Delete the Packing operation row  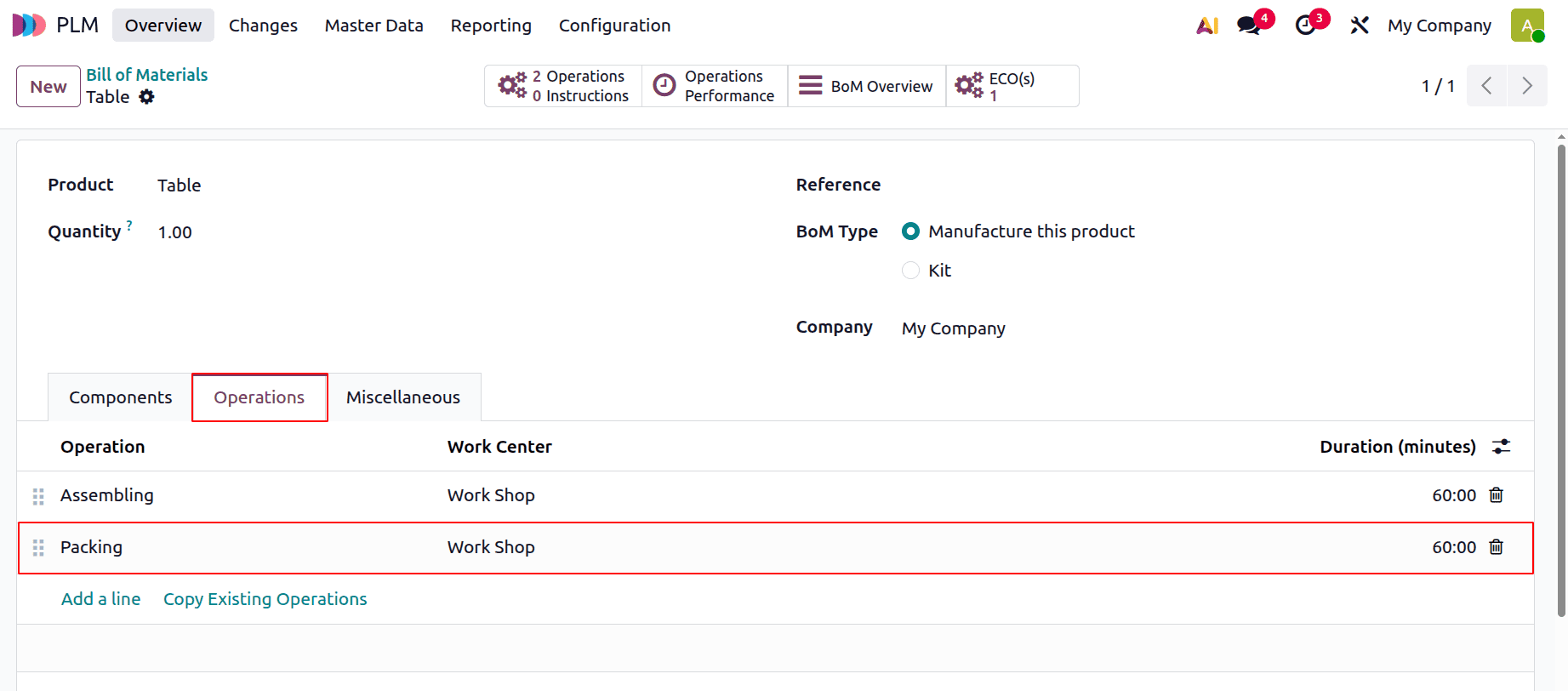click(x=1497, y=547)
